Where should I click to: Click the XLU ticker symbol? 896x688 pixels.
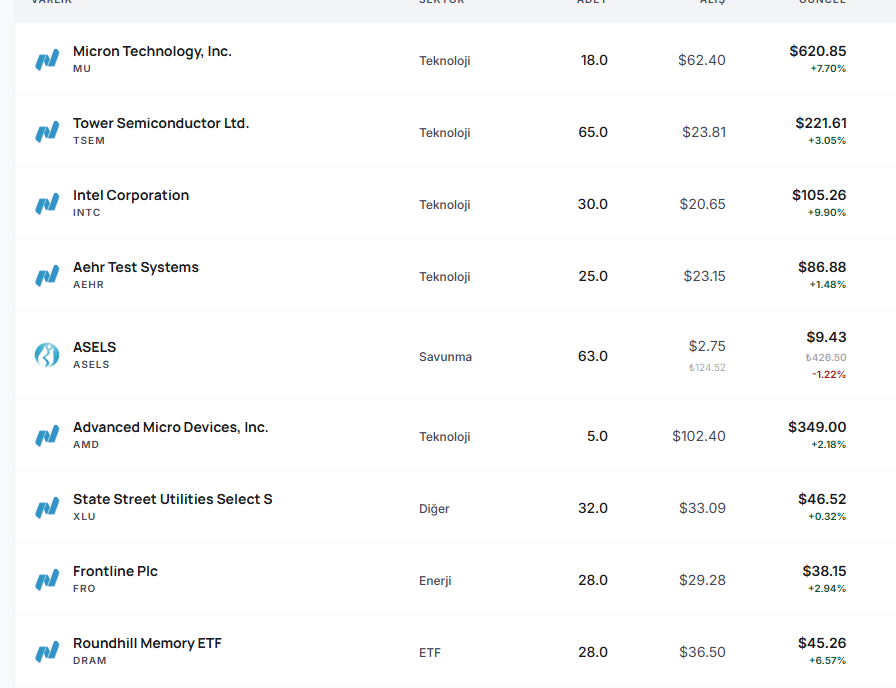84,517
